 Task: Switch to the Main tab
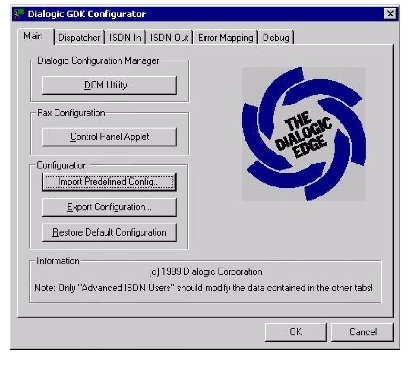[33, 36]
